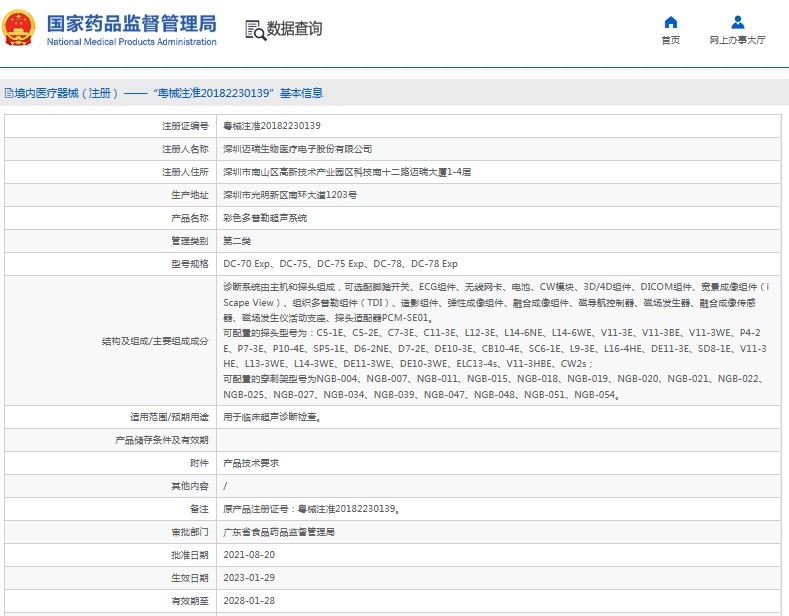Click the 首页 home icon
This screenshot has width=789, height=616.
point(670,22)
